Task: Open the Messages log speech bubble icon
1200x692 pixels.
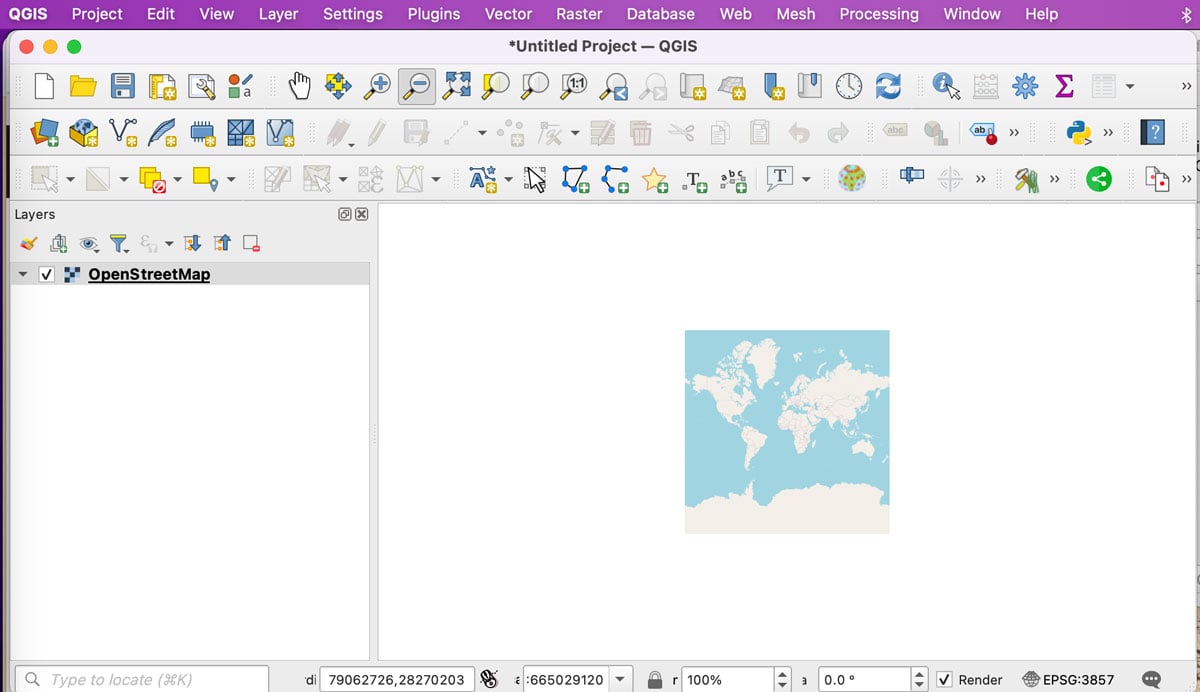Action: [x=1151, y=679]
